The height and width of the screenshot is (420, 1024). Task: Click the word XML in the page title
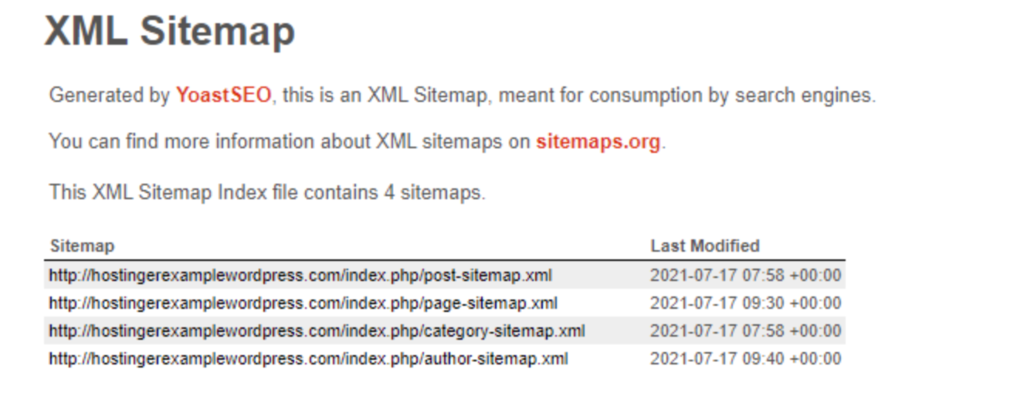pyautogui.click(x=84, y=31)
